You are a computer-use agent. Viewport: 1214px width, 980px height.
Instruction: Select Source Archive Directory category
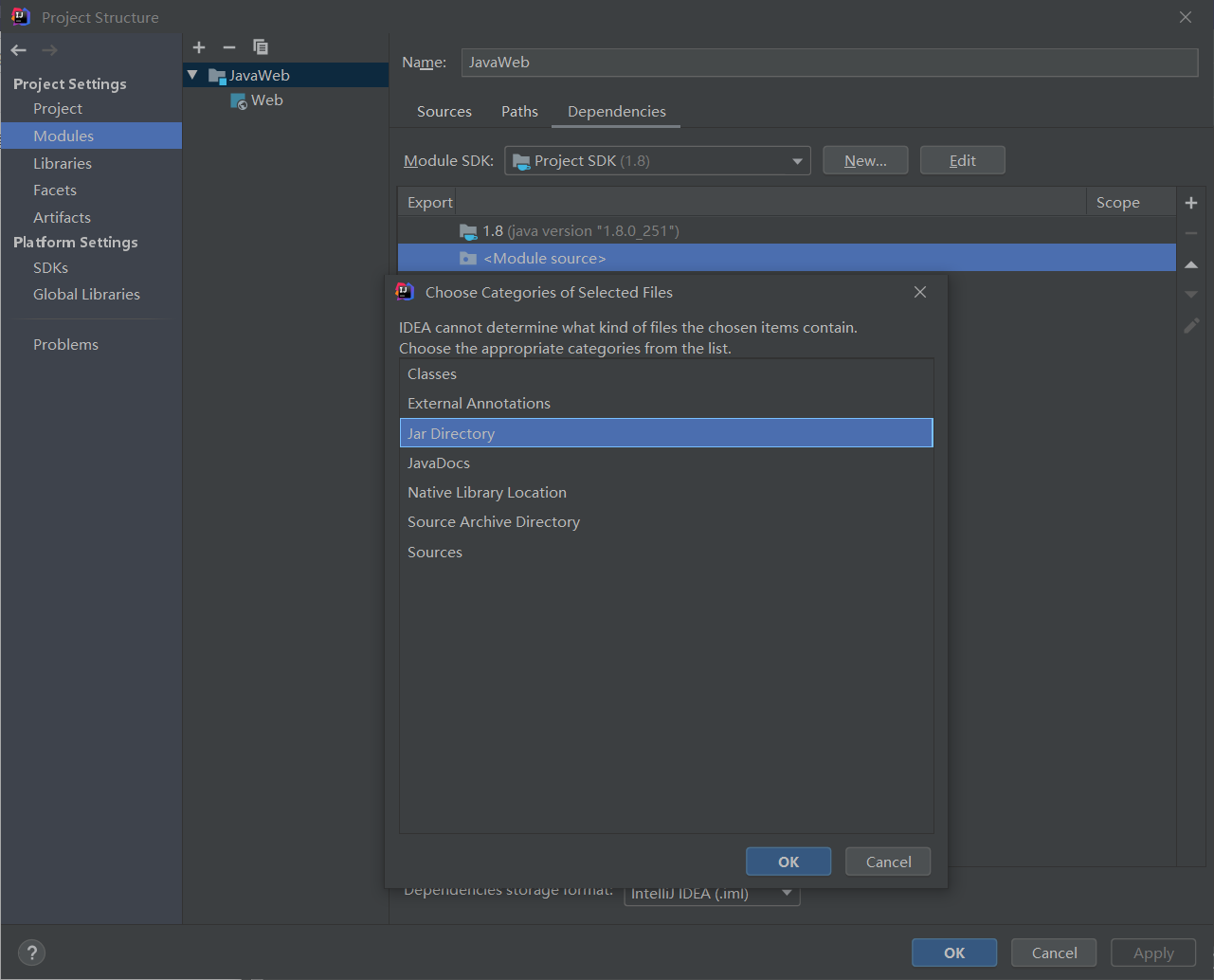tap(666, 522)
